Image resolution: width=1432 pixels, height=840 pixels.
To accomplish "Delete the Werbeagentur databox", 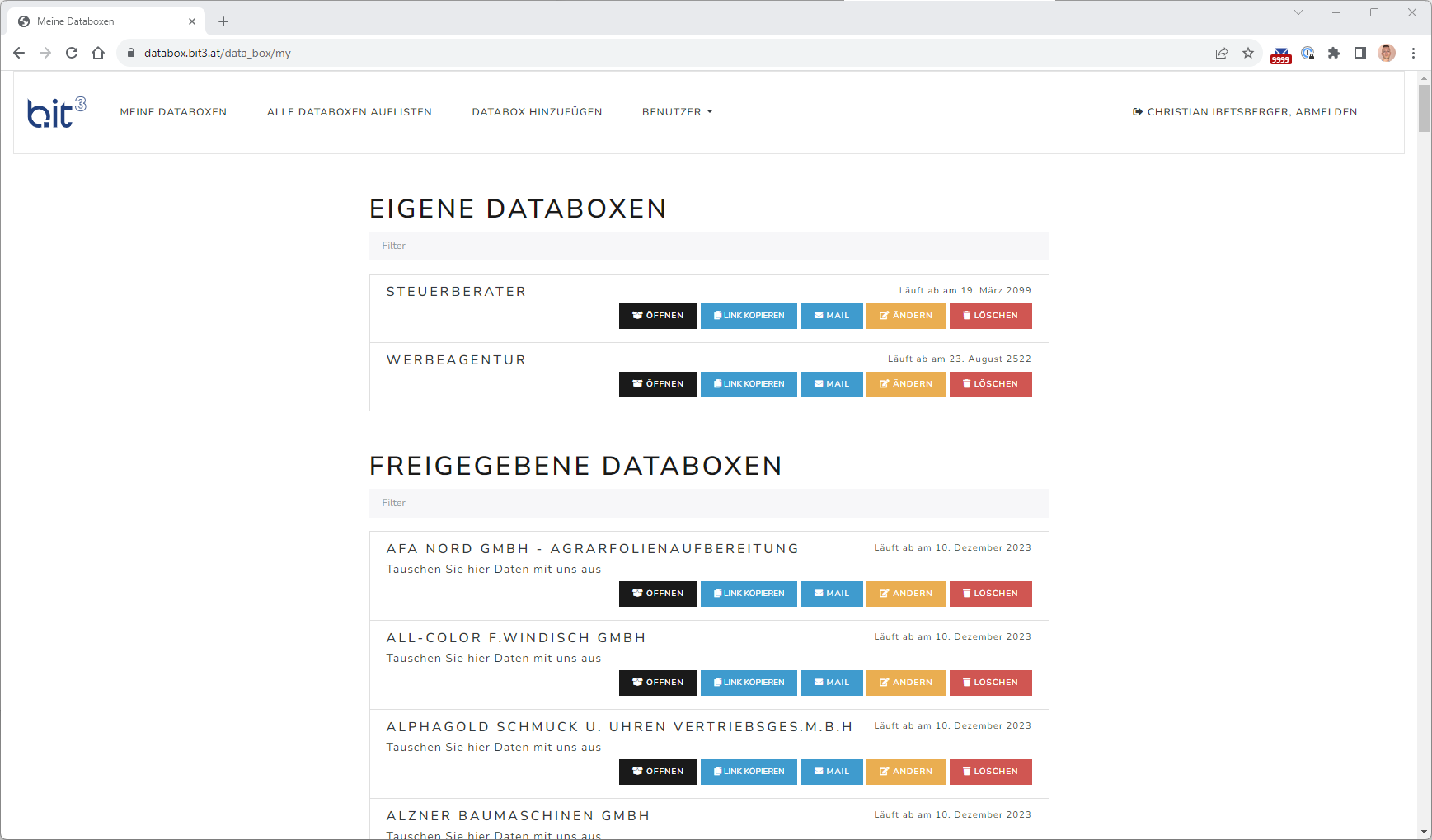I will [x=990, y=384].
